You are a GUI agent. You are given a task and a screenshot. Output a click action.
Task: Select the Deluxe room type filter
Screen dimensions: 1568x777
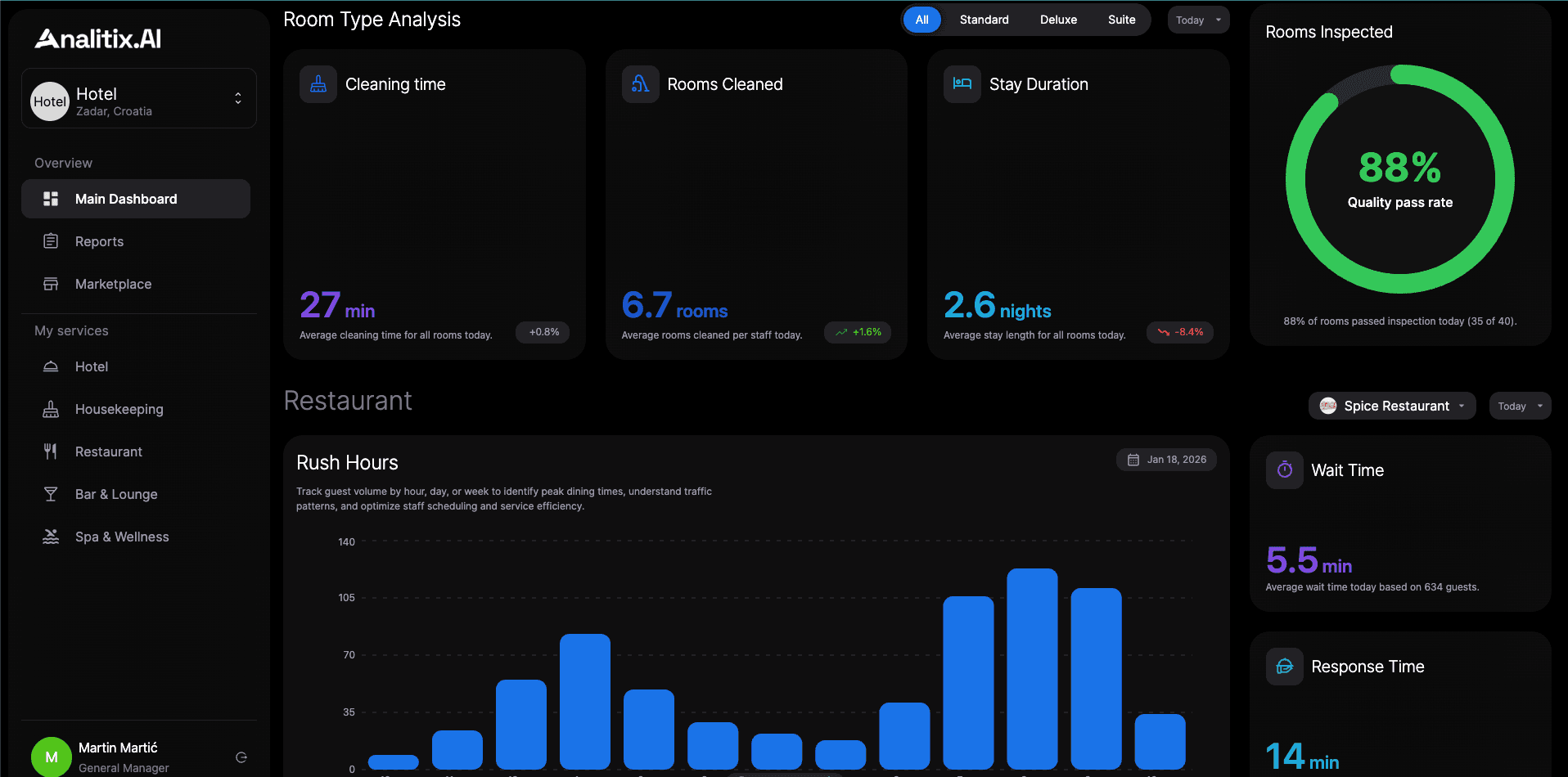tap(1058, 20)
